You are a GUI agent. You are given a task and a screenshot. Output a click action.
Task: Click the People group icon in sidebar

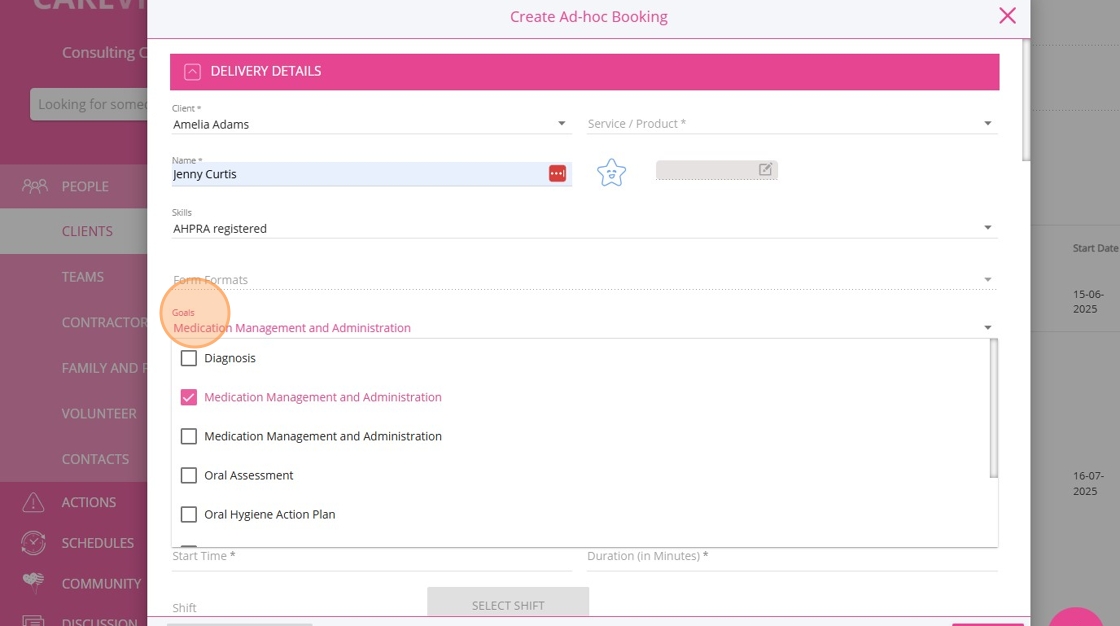pyautogui.click(x=35, y=186)
